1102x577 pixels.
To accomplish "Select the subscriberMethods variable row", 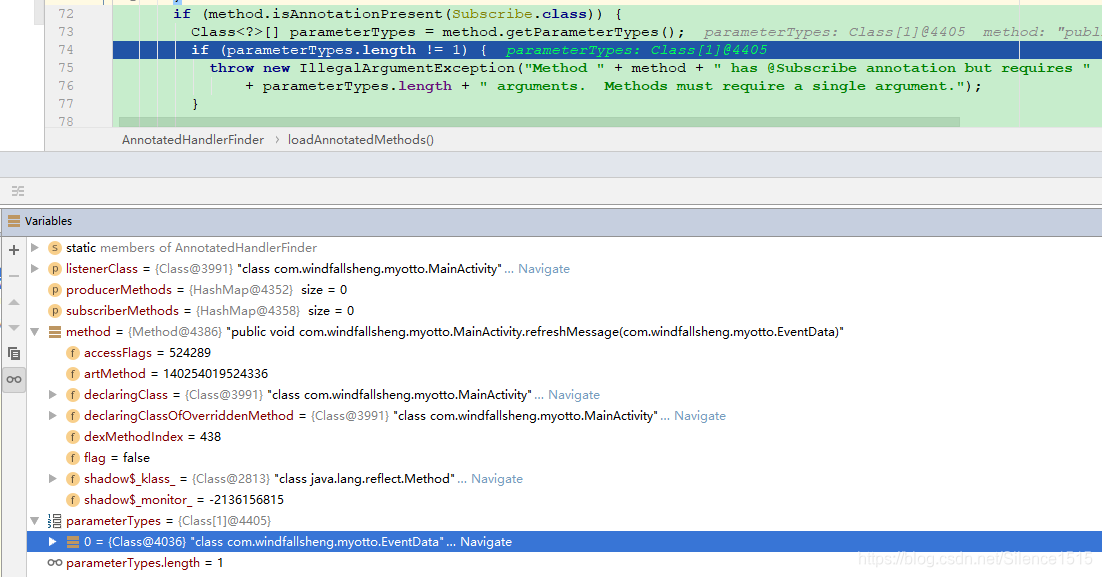I will click(x=564, y=311).
